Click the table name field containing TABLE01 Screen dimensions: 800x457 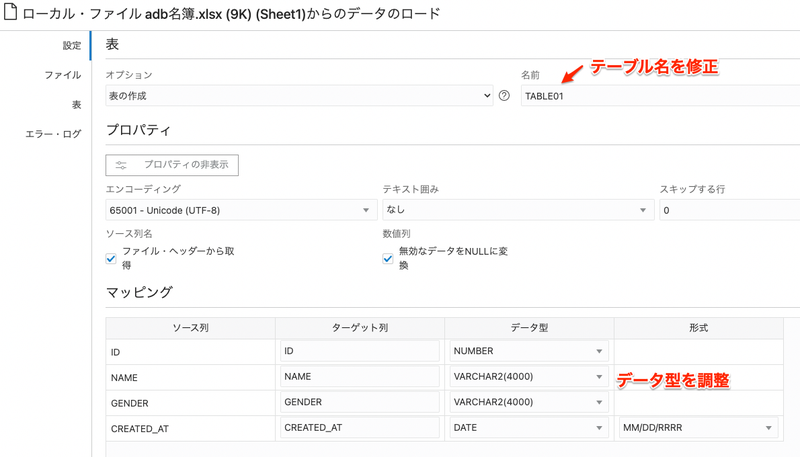[660, 96]
